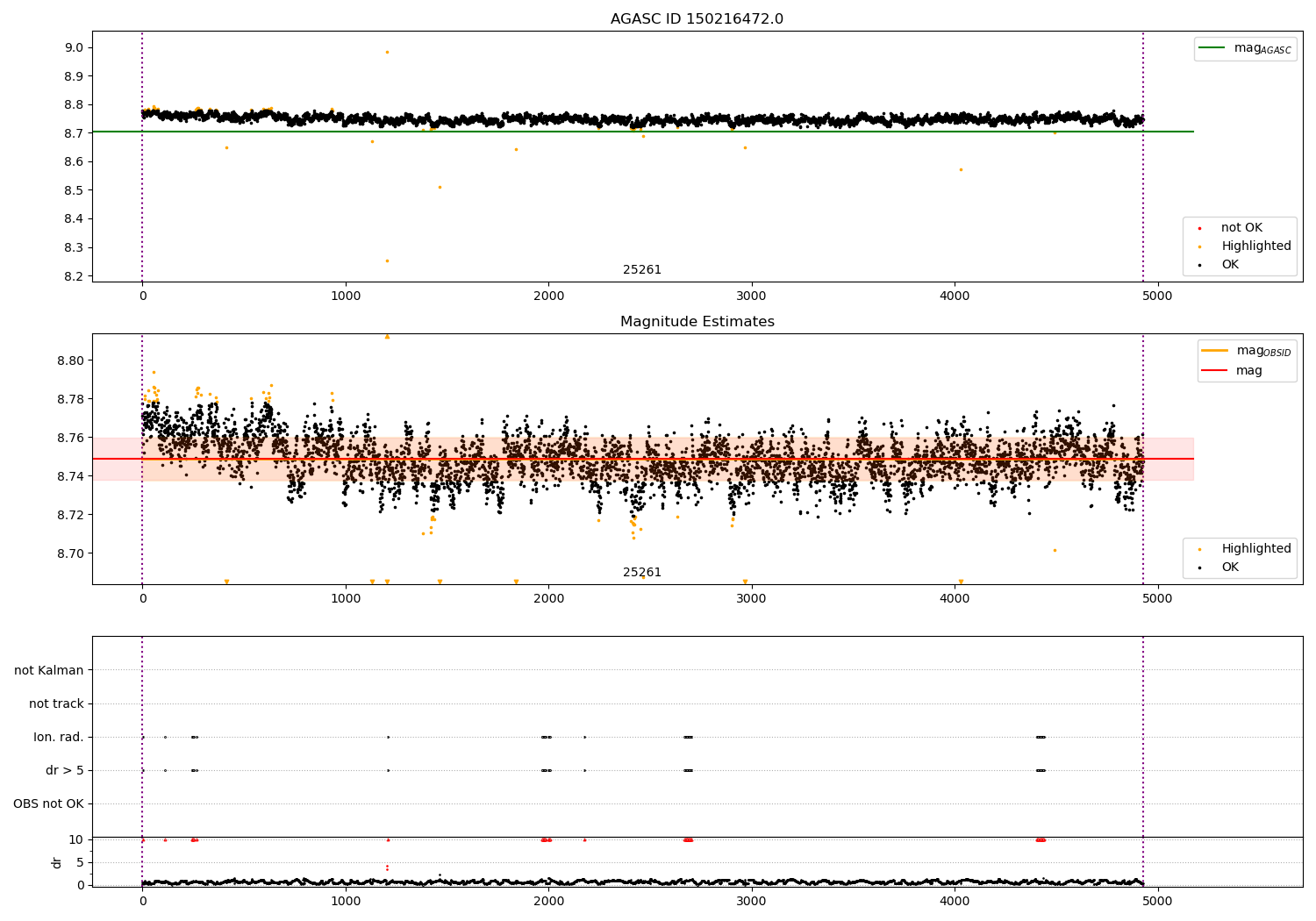Click y-axis tick '8.70' in middle plot

(x=72, y=553)
